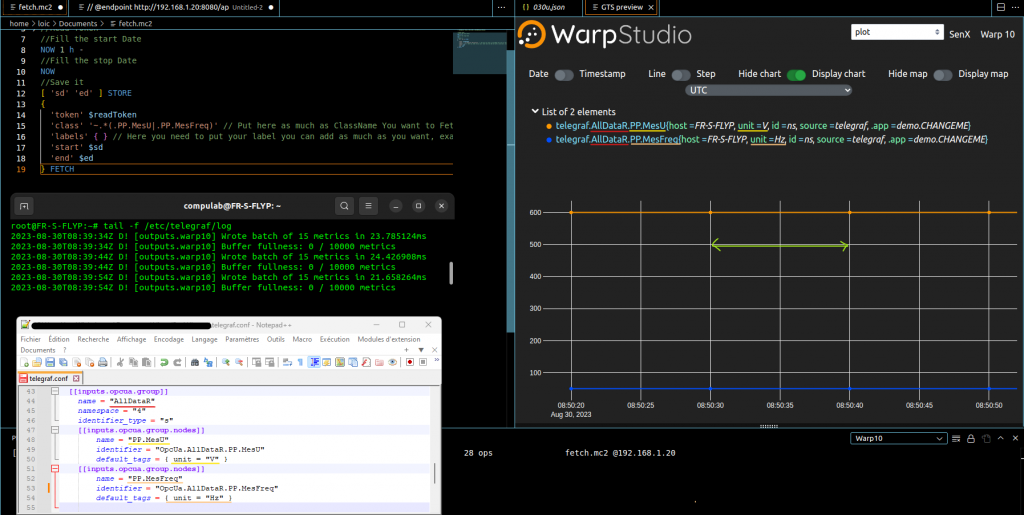Open the plot type dropdown in WarpStudio
Screen dimensions: 1024x515
pos(897,32)
